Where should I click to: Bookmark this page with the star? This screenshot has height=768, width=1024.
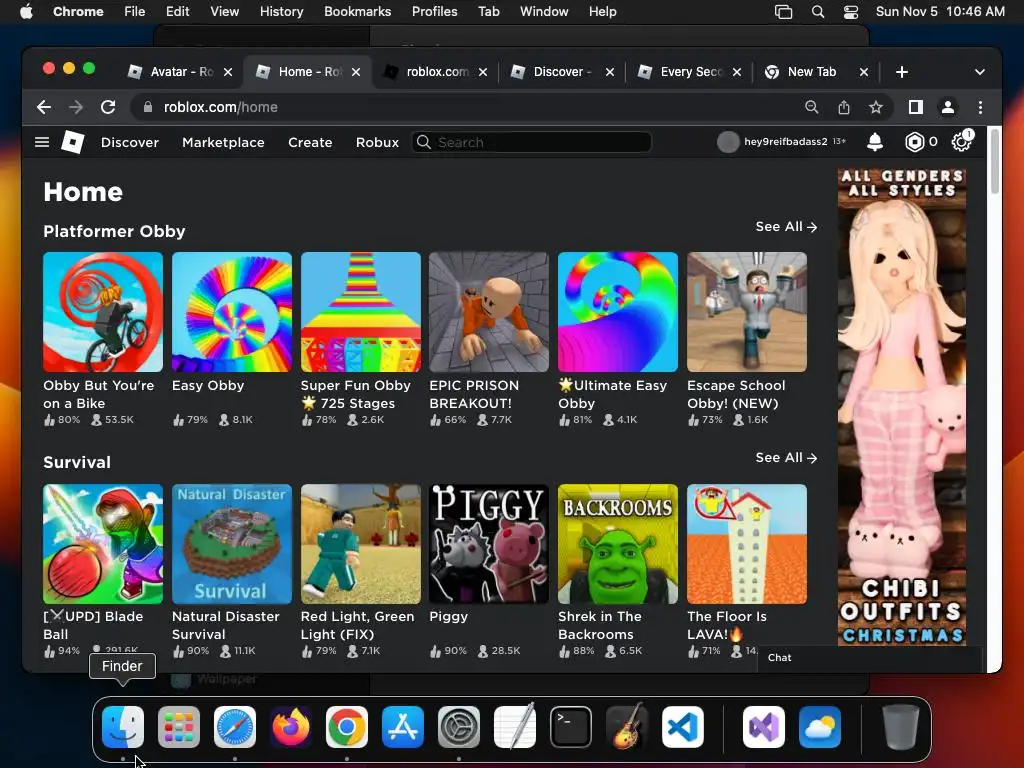point(876,107)
